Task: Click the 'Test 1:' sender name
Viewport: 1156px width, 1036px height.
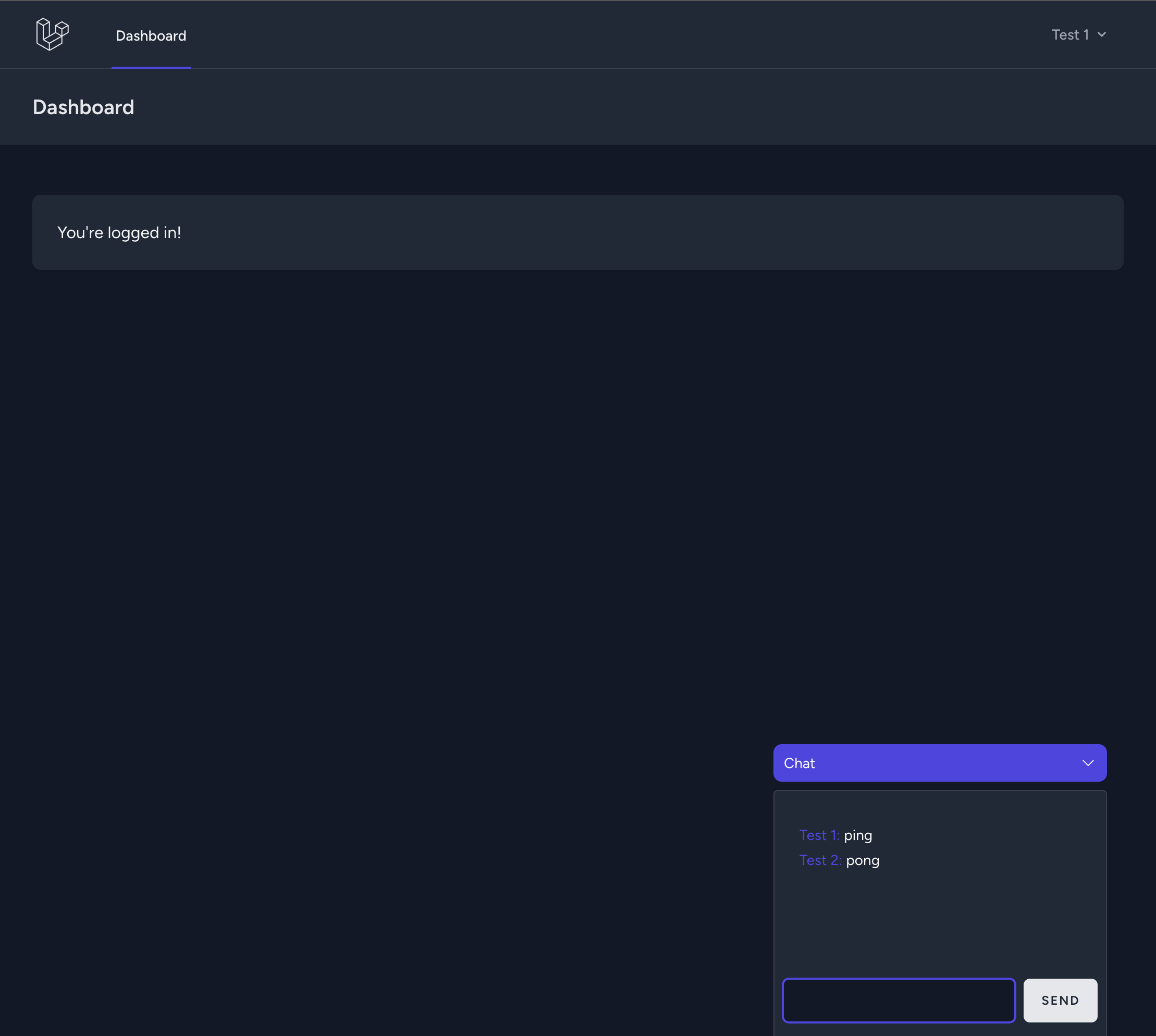Action: coord(819,835)
